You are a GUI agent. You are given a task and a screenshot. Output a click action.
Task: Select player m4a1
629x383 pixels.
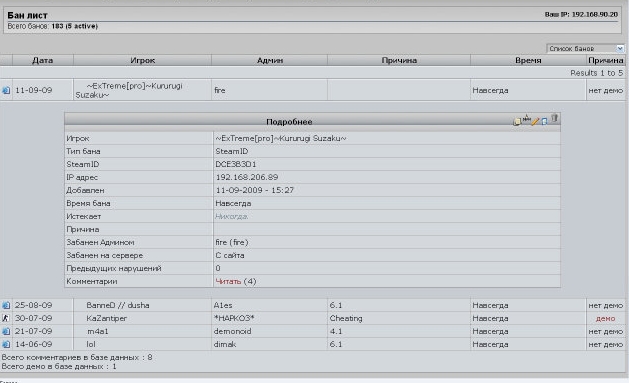tap(98, 331)
